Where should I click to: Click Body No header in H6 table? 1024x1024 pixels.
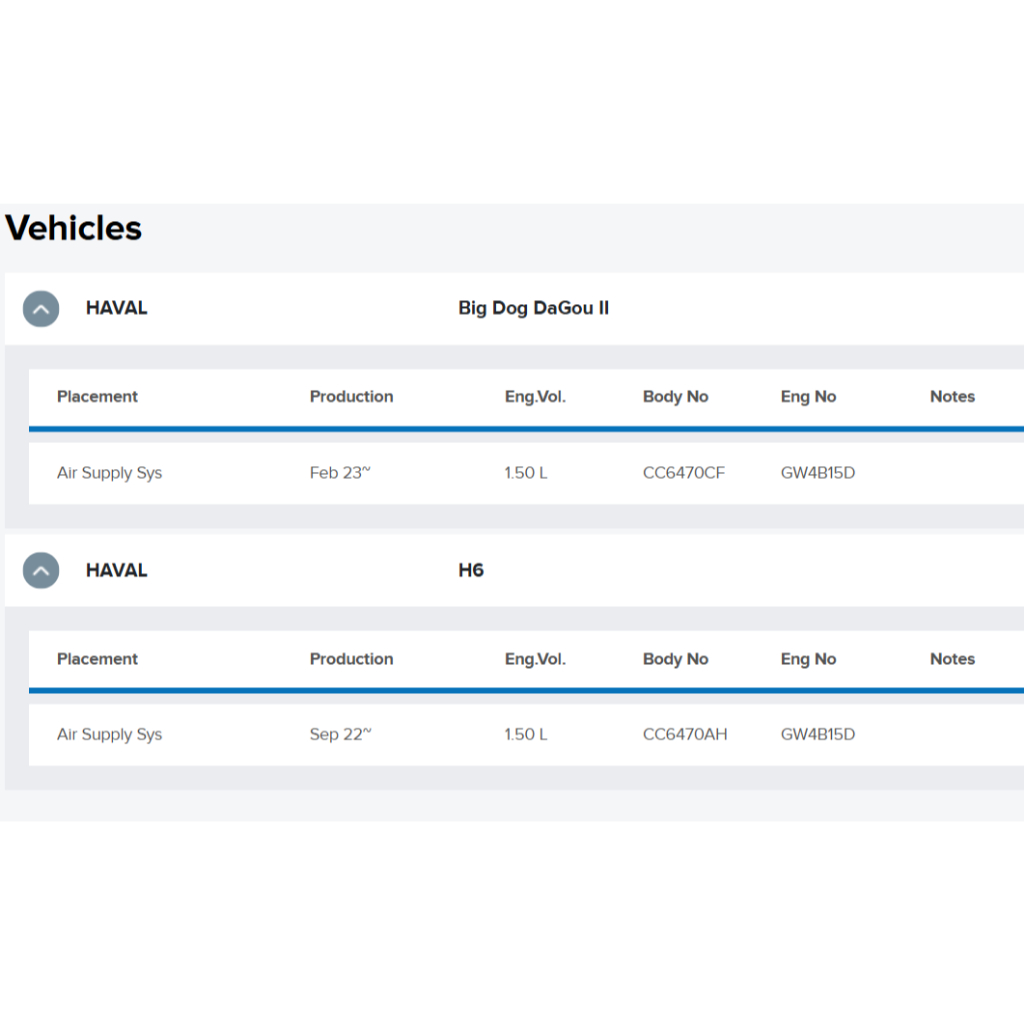(675, 659)
